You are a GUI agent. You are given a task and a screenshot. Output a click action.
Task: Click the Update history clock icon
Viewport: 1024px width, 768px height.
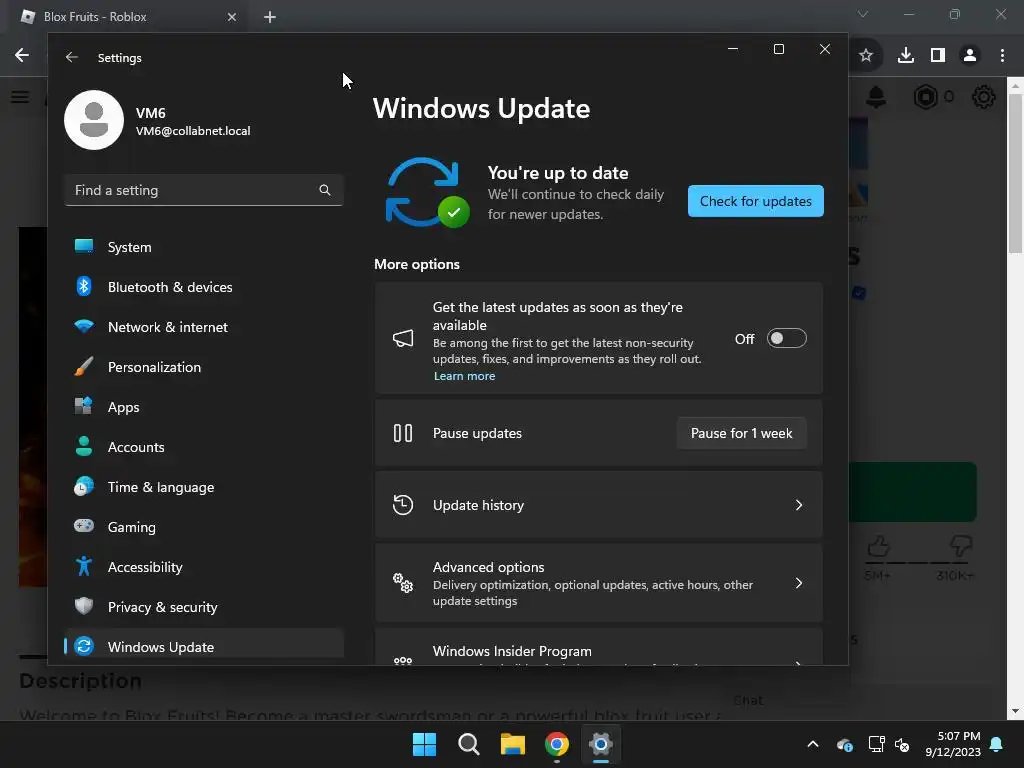click(x=403, y=505)
